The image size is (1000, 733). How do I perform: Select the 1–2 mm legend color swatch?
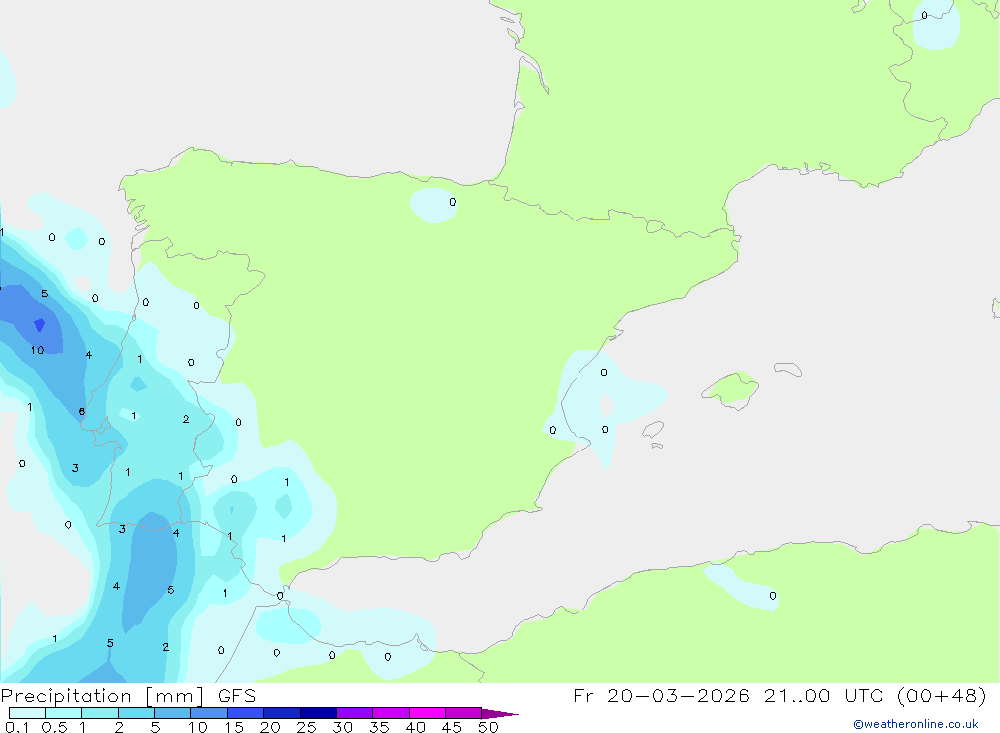[x=100, y=713]
